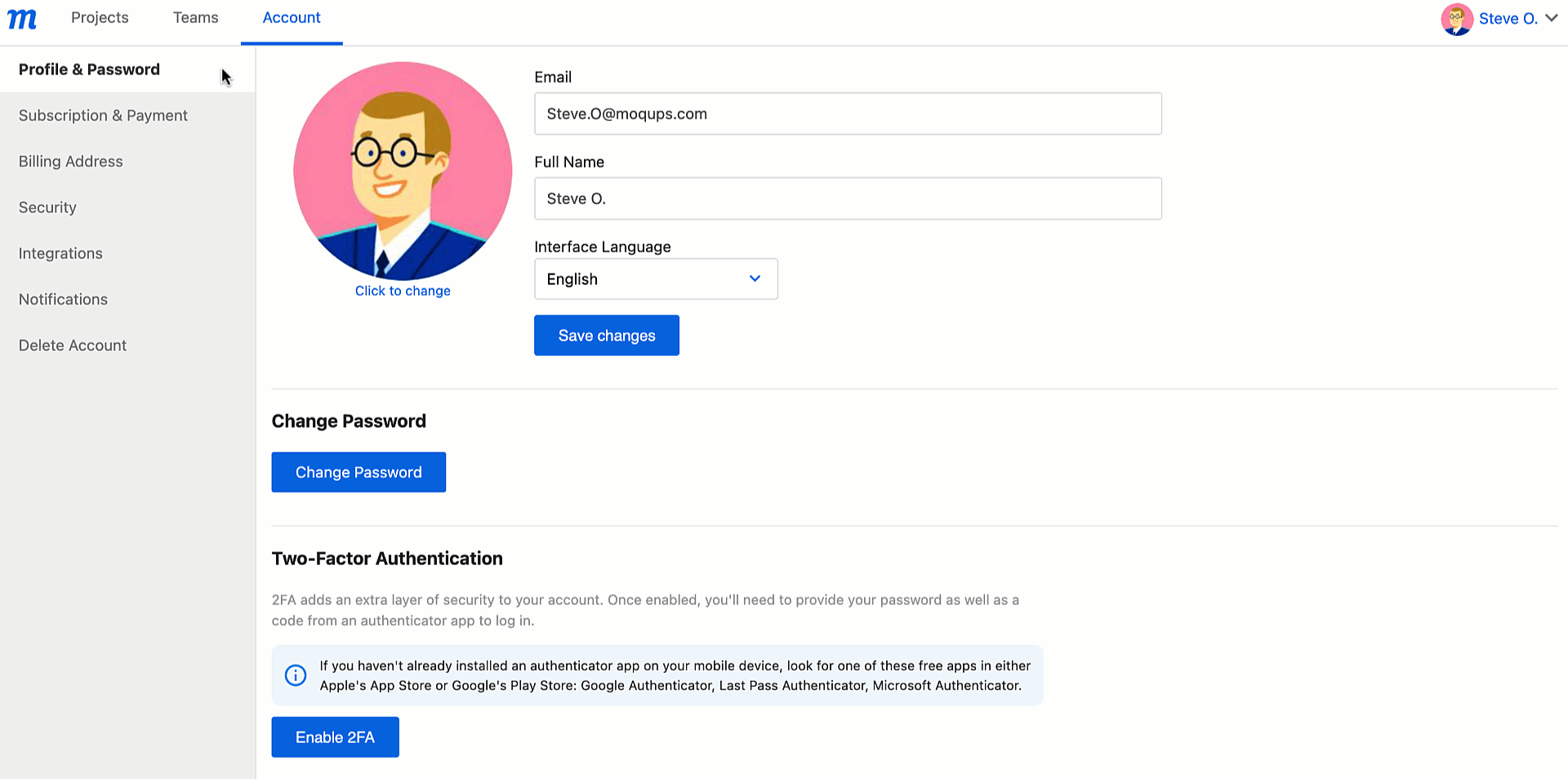The width and height of the screenshot is (1568, 779).
Task: Open Security settings
Action: point(47,207)
